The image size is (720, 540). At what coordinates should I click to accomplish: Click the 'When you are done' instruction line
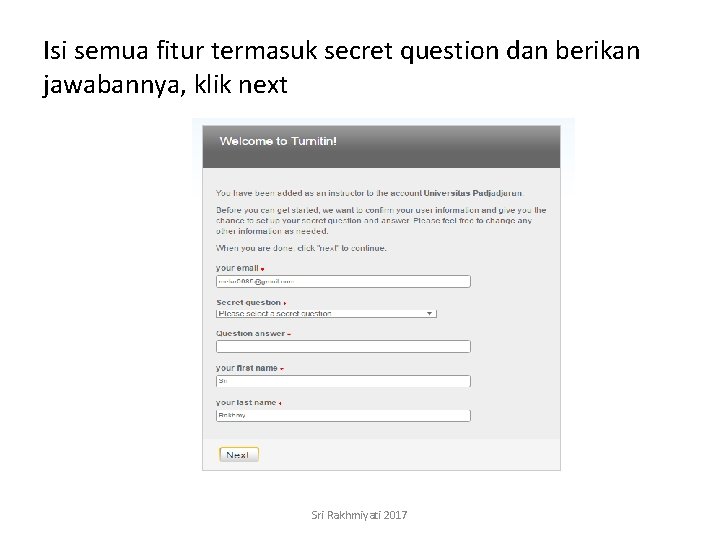coord(301,247)
